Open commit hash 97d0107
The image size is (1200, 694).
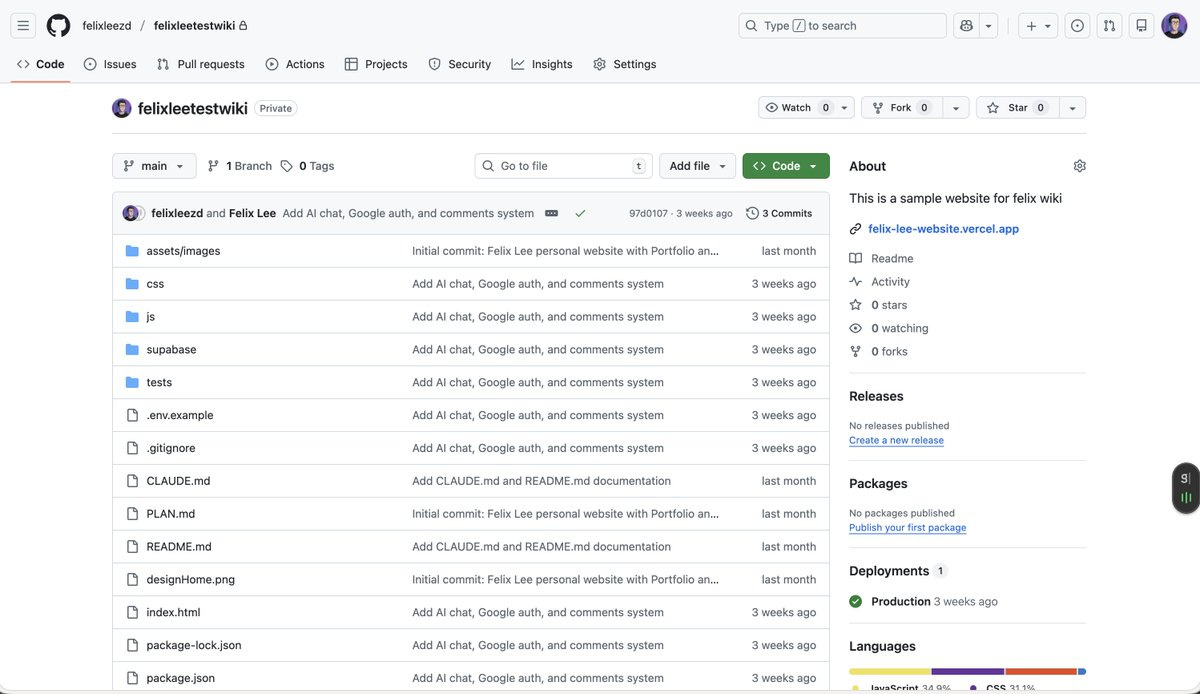coord(648,214)
